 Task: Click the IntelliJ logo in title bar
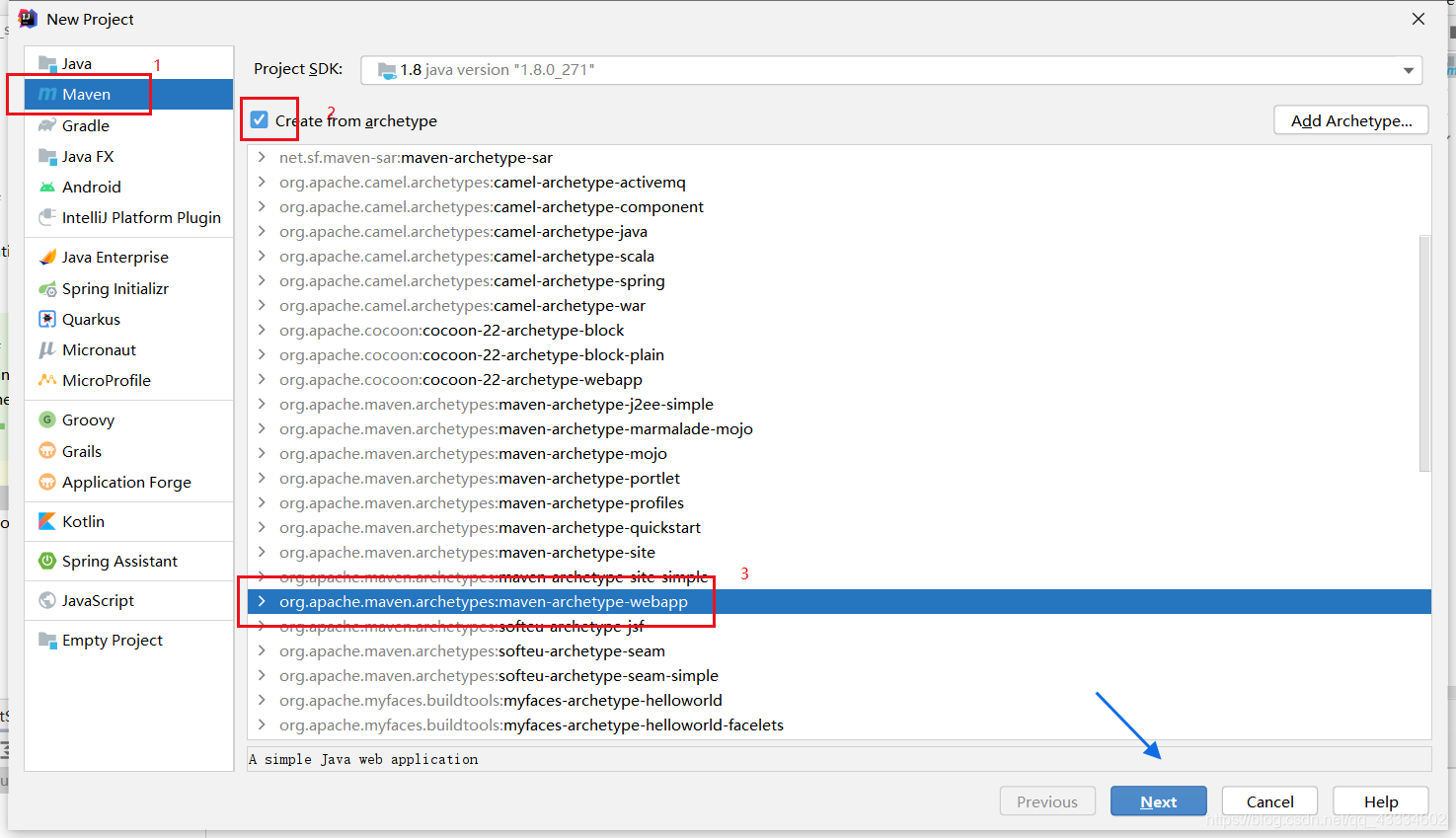coord(28,19)
